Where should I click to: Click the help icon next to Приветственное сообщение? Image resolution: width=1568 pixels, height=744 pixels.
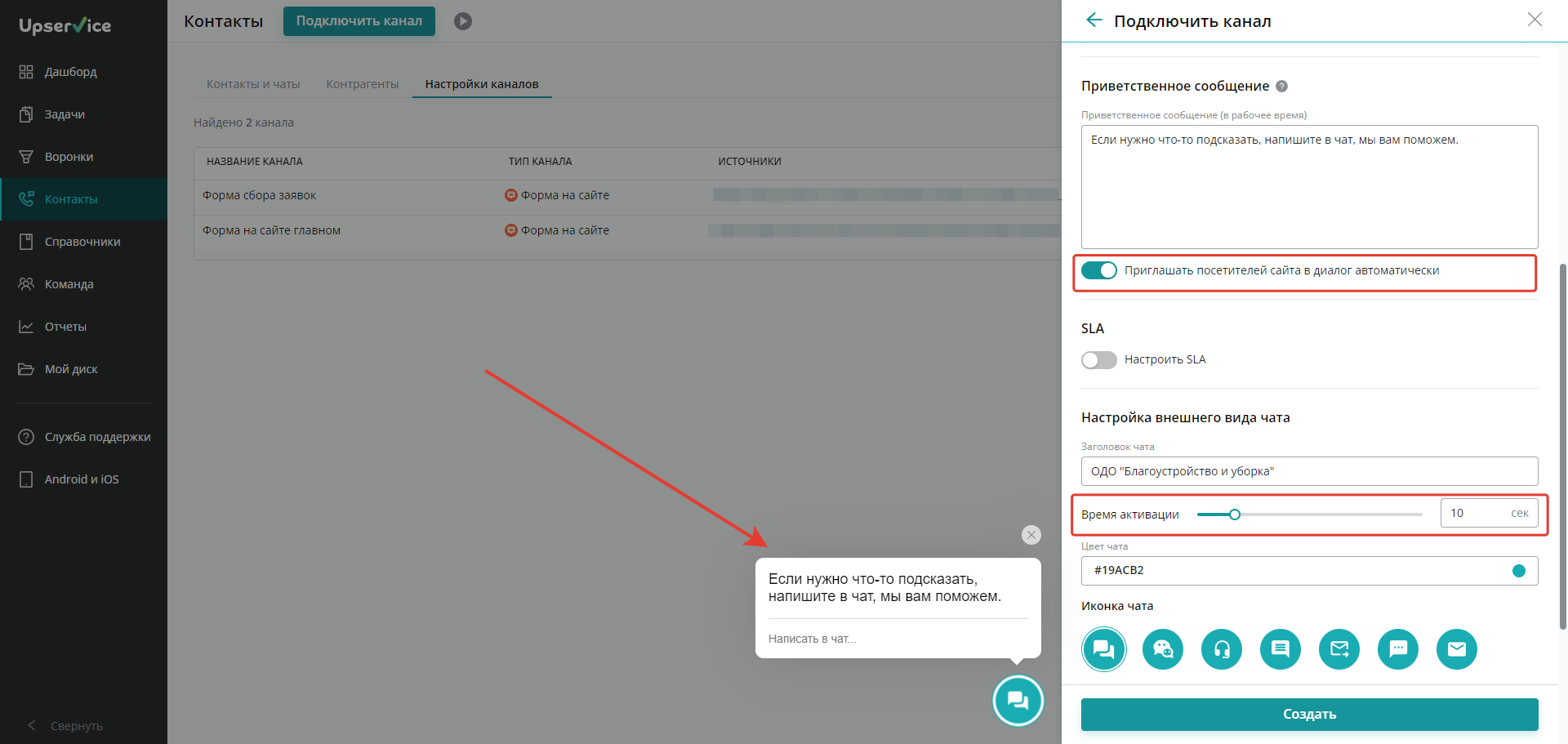pos(1281,87)
